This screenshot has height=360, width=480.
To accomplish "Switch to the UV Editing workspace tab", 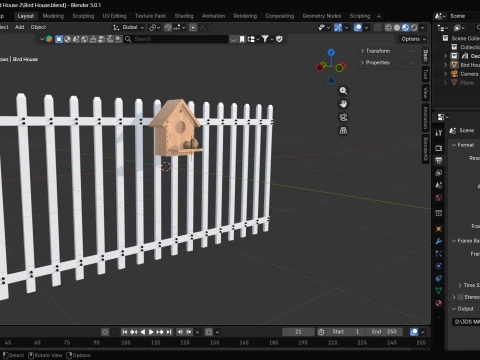I will click(114, 16).
